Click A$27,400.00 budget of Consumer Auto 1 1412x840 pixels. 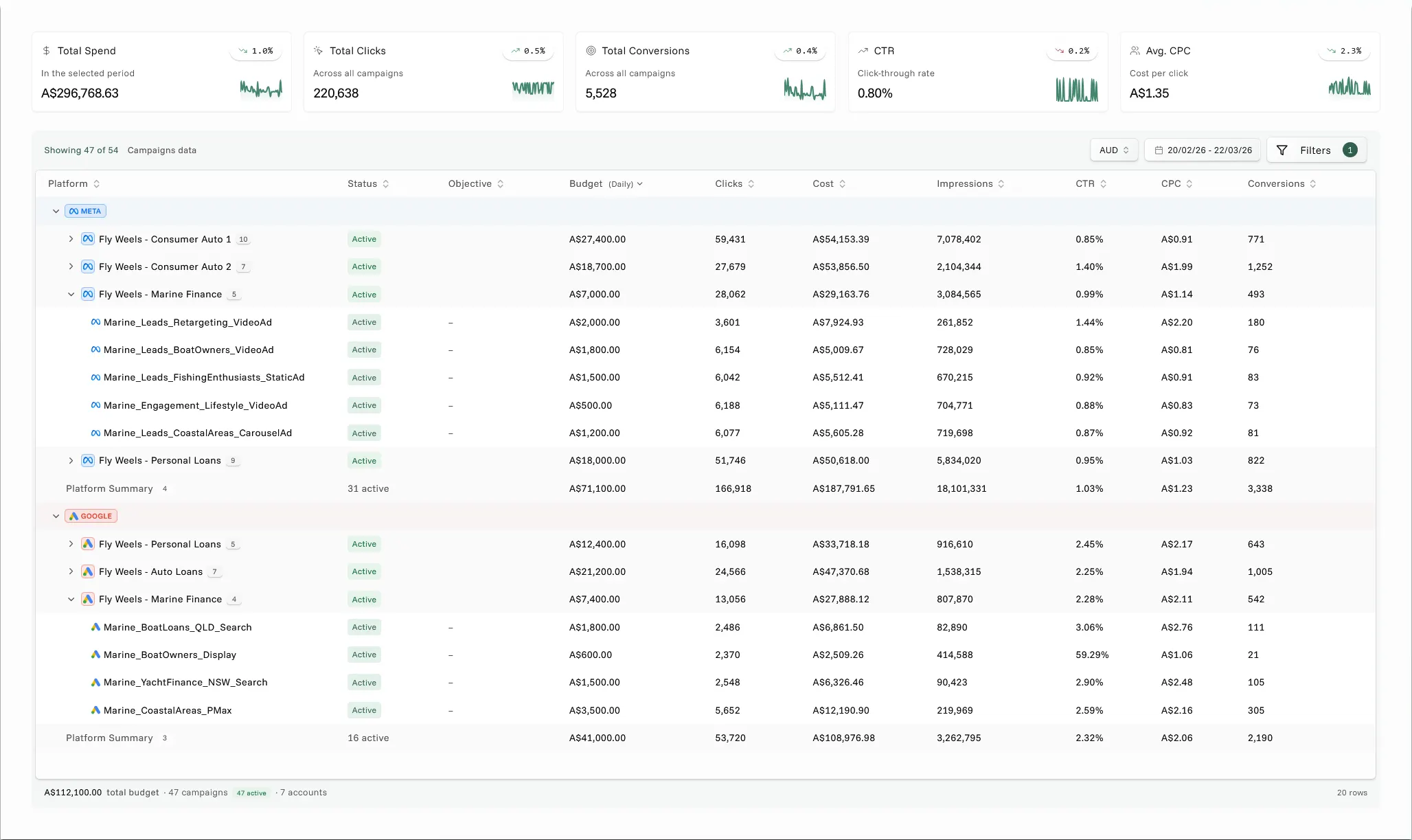pyautogui.click(x=597, y=239)
